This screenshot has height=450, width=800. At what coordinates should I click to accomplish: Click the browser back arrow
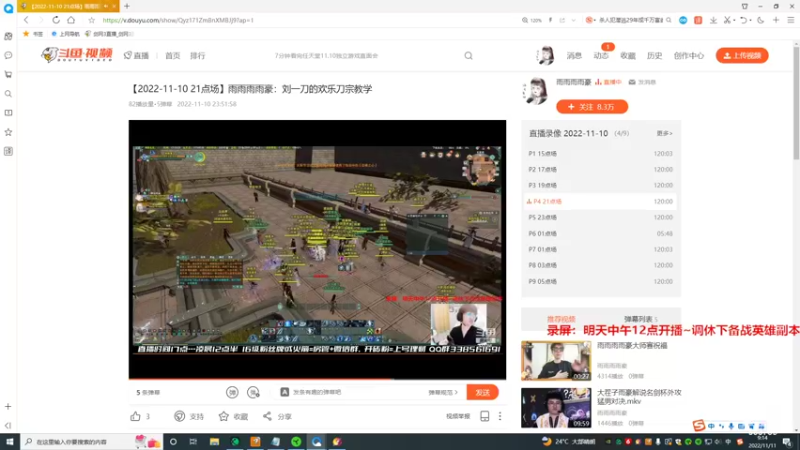tap(26, 20)
